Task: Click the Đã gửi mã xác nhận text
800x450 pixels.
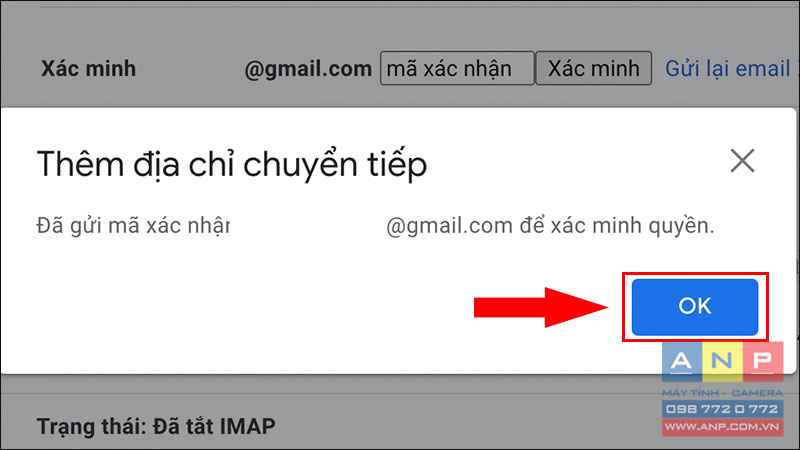Action: point(133,226)
